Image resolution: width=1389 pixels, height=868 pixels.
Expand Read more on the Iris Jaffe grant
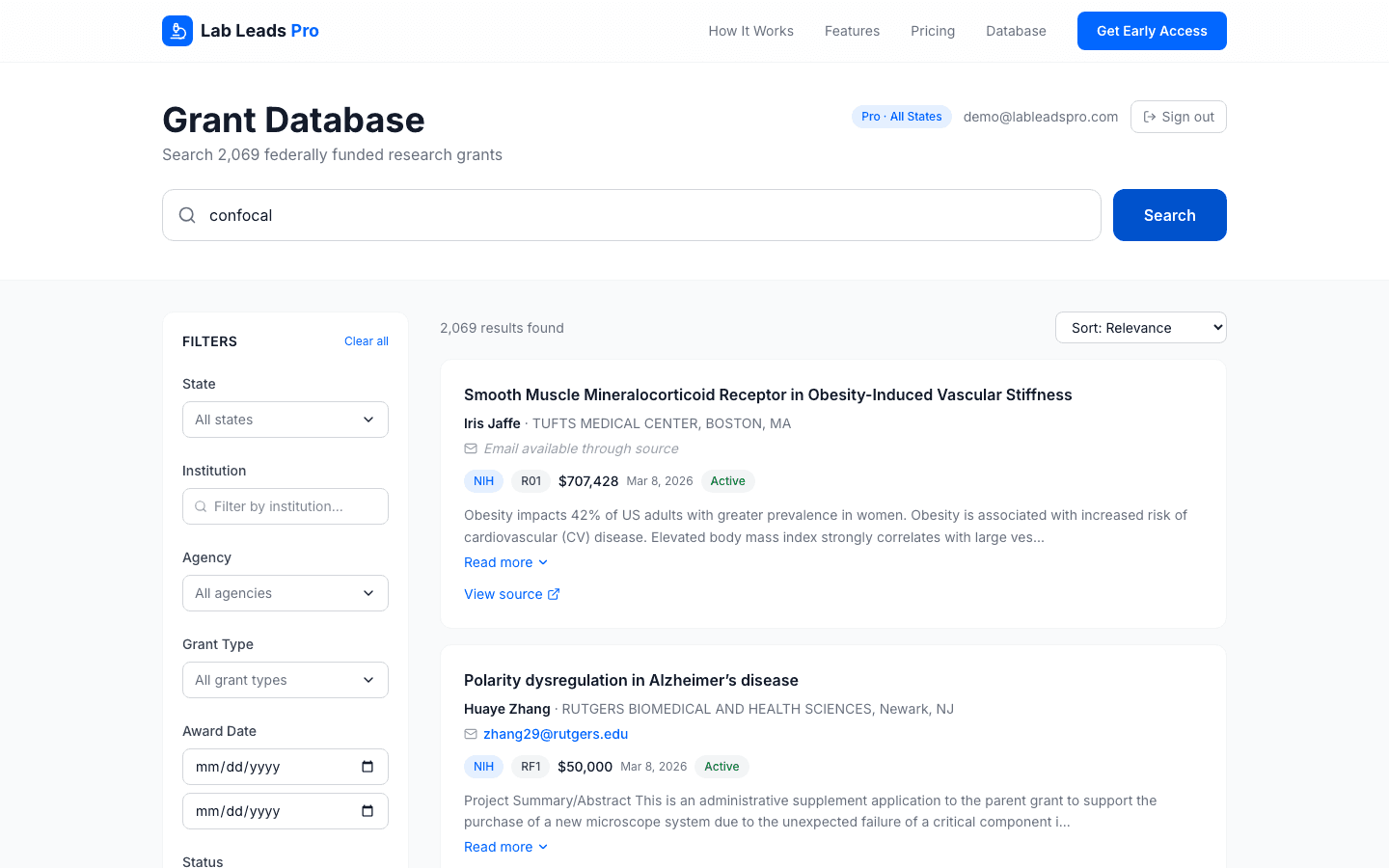(x=506, y=562)
